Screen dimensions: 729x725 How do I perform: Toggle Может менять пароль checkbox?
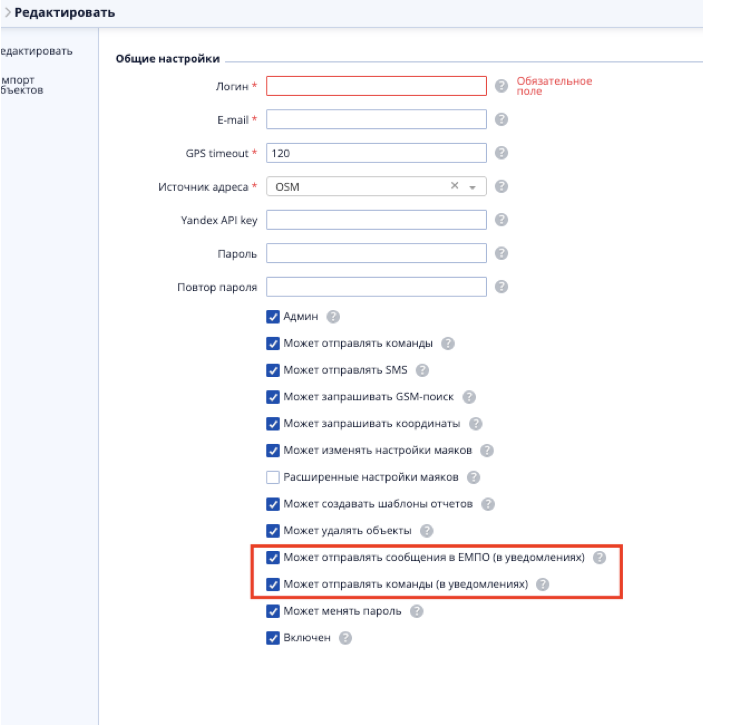pyautogui.click(x=273, y=611)
